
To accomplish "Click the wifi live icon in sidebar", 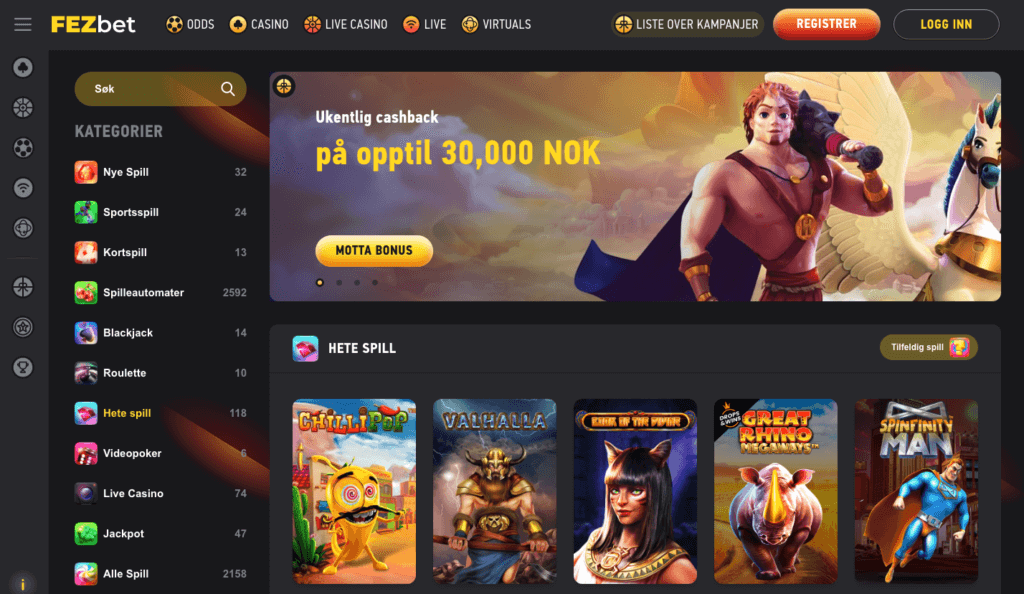I will [x=23, y=188].
